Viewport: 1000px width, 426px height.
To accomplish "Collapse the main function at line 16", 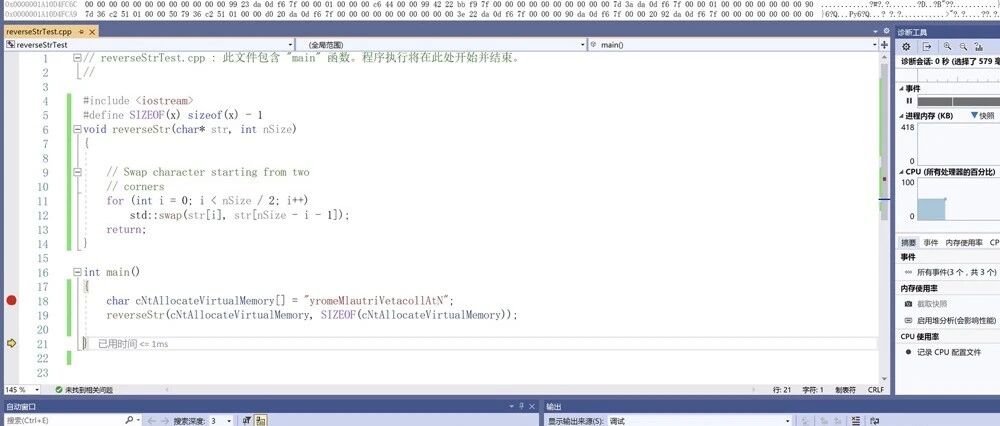I will [77, 272].
